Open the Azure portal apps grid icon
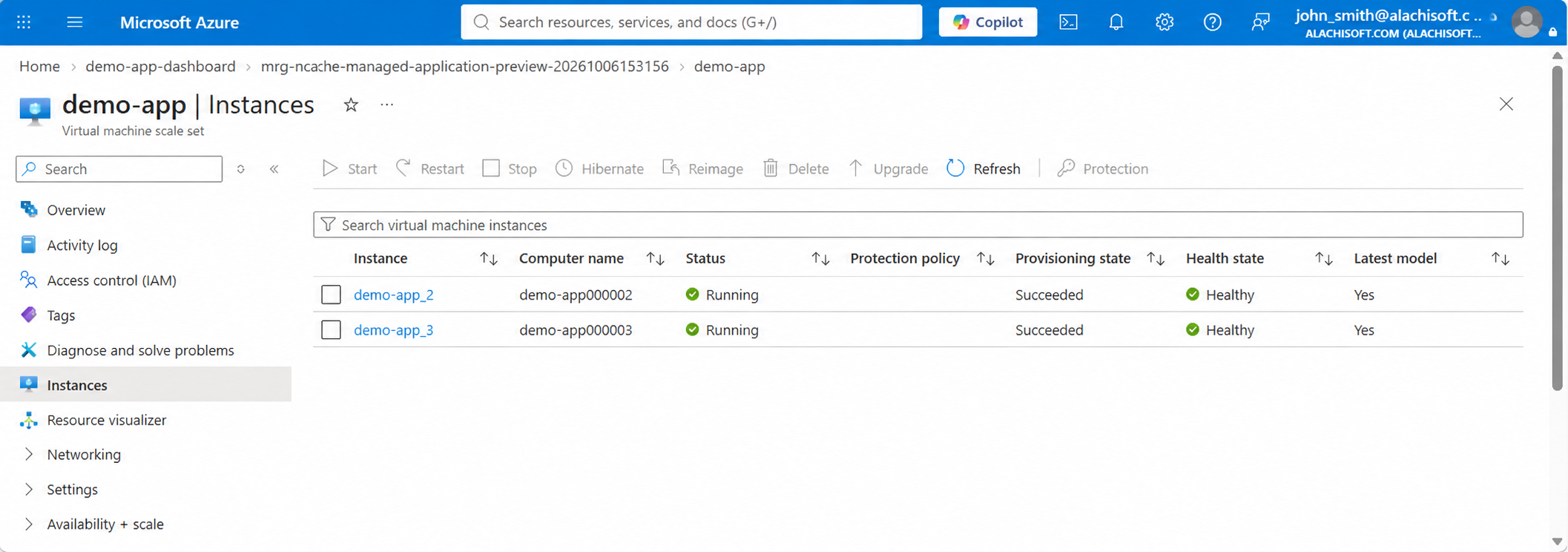The height and width of the screenshot is (552, 1568). (24, 22)
